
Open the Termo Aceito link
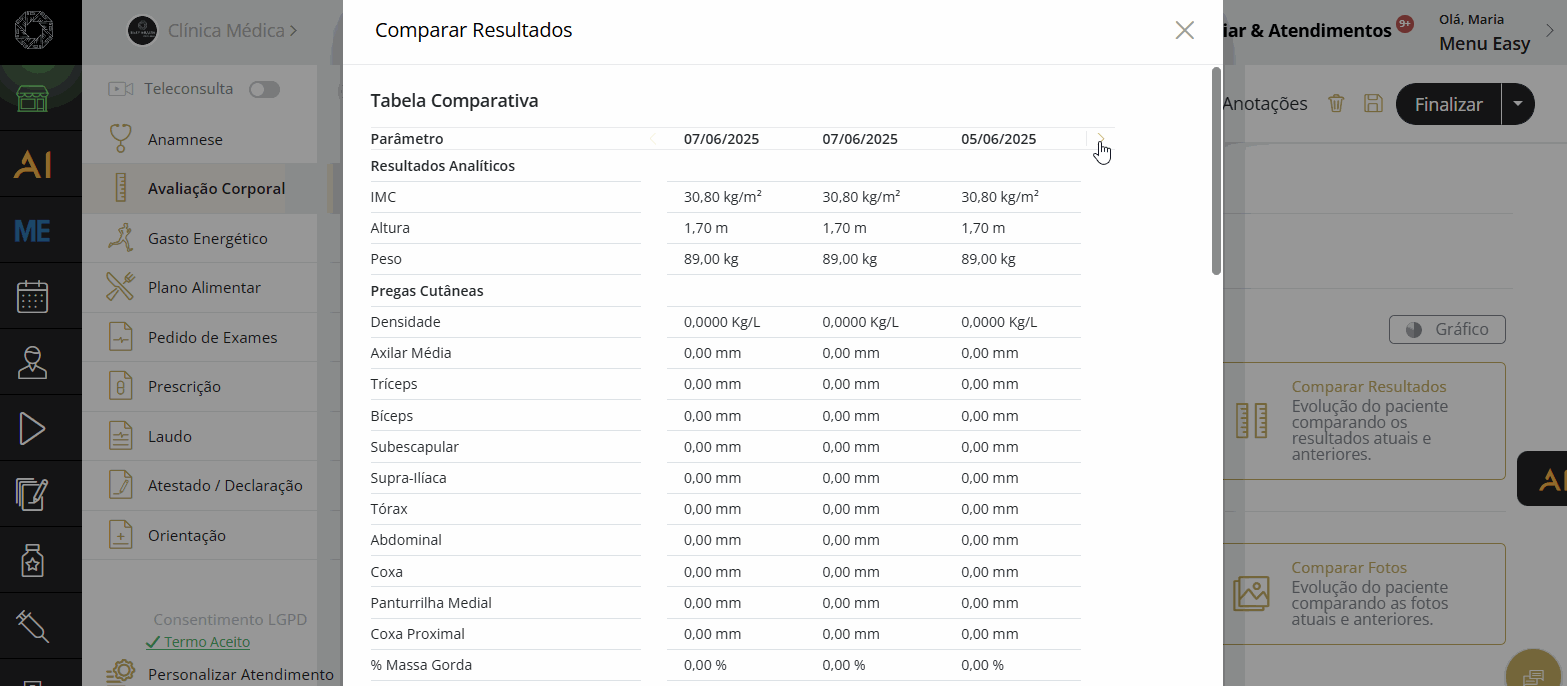coord(206,642)
